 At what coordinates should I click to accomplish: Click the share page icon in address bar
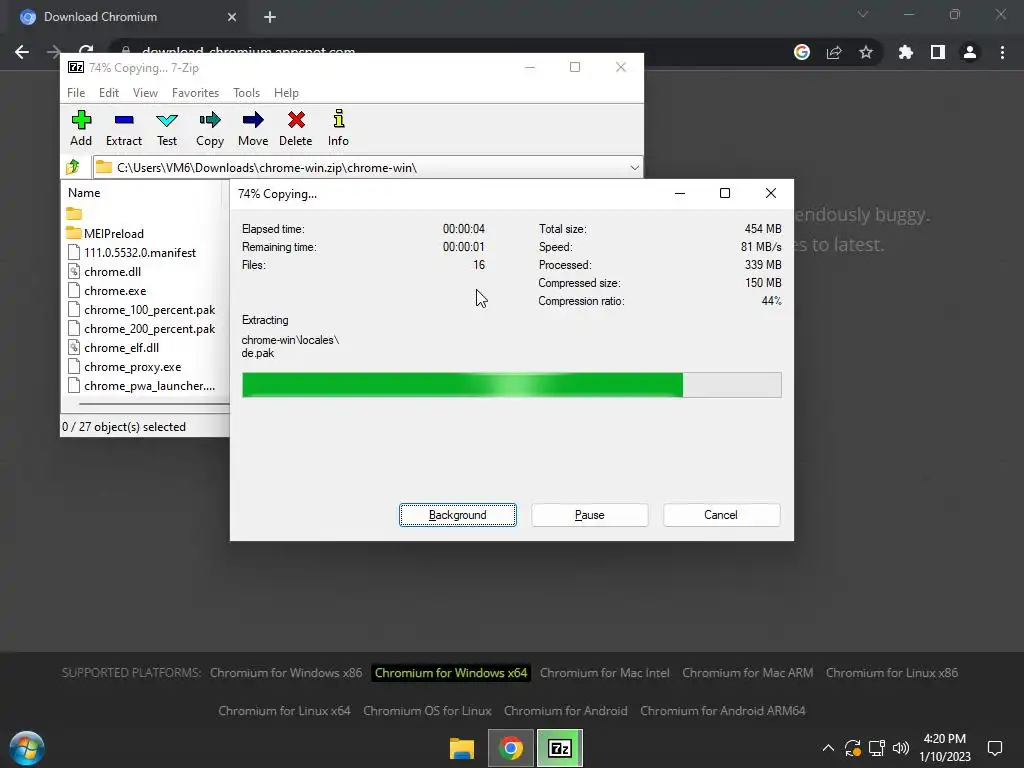click(834, 52)
